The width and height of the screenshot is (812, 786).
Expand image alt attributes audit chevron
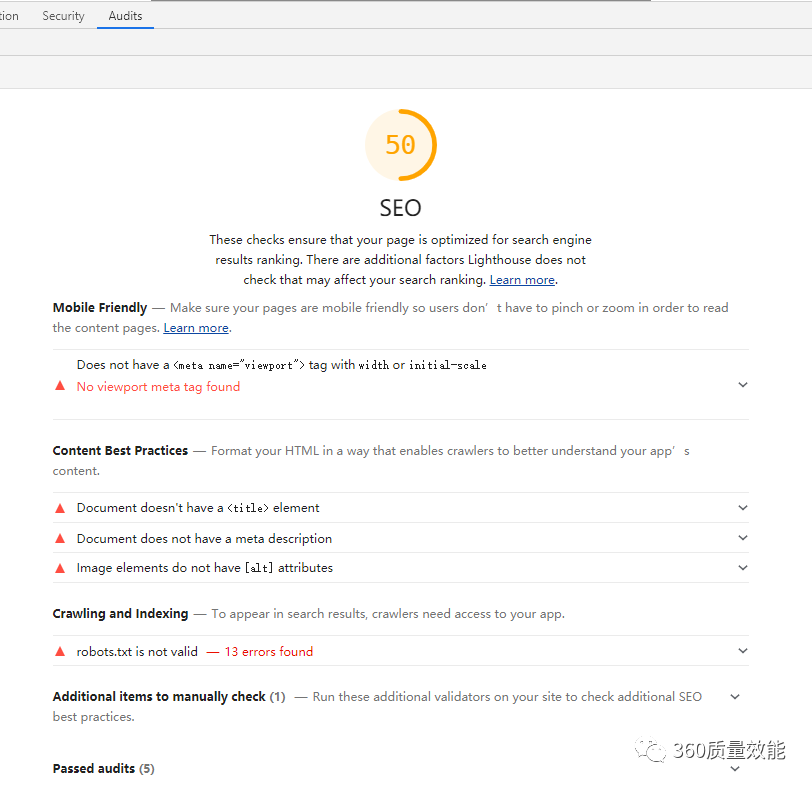(742, 568)
